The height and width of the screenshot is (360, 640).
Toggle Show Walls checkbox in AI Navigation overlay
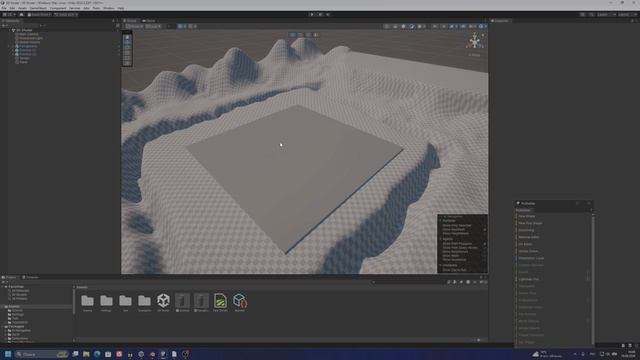click(x=484, y=256)
